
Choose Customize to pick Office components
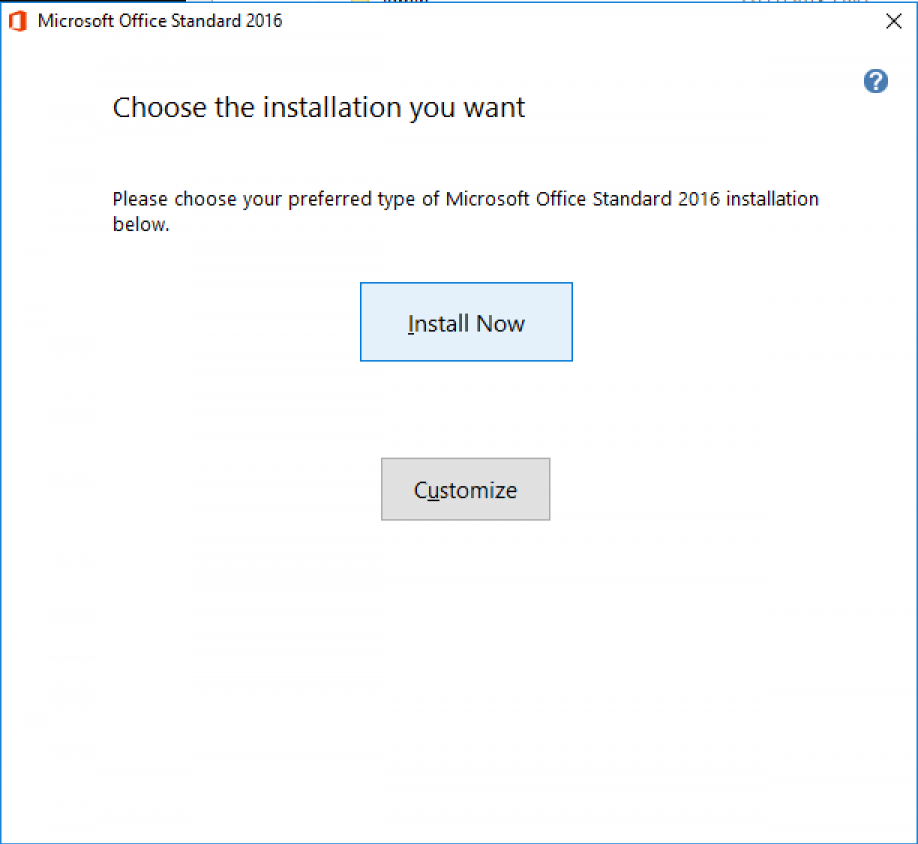coord(465,489)
